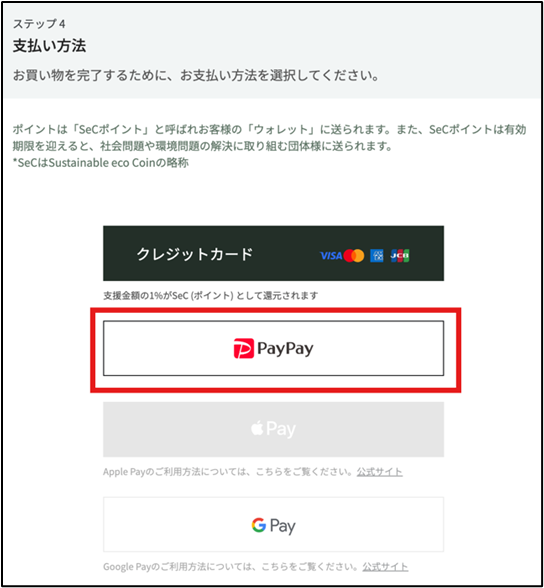The height and width of the screenshot is (588, 544).
Task: Click the American Express card icon
Action: point(377,256)
